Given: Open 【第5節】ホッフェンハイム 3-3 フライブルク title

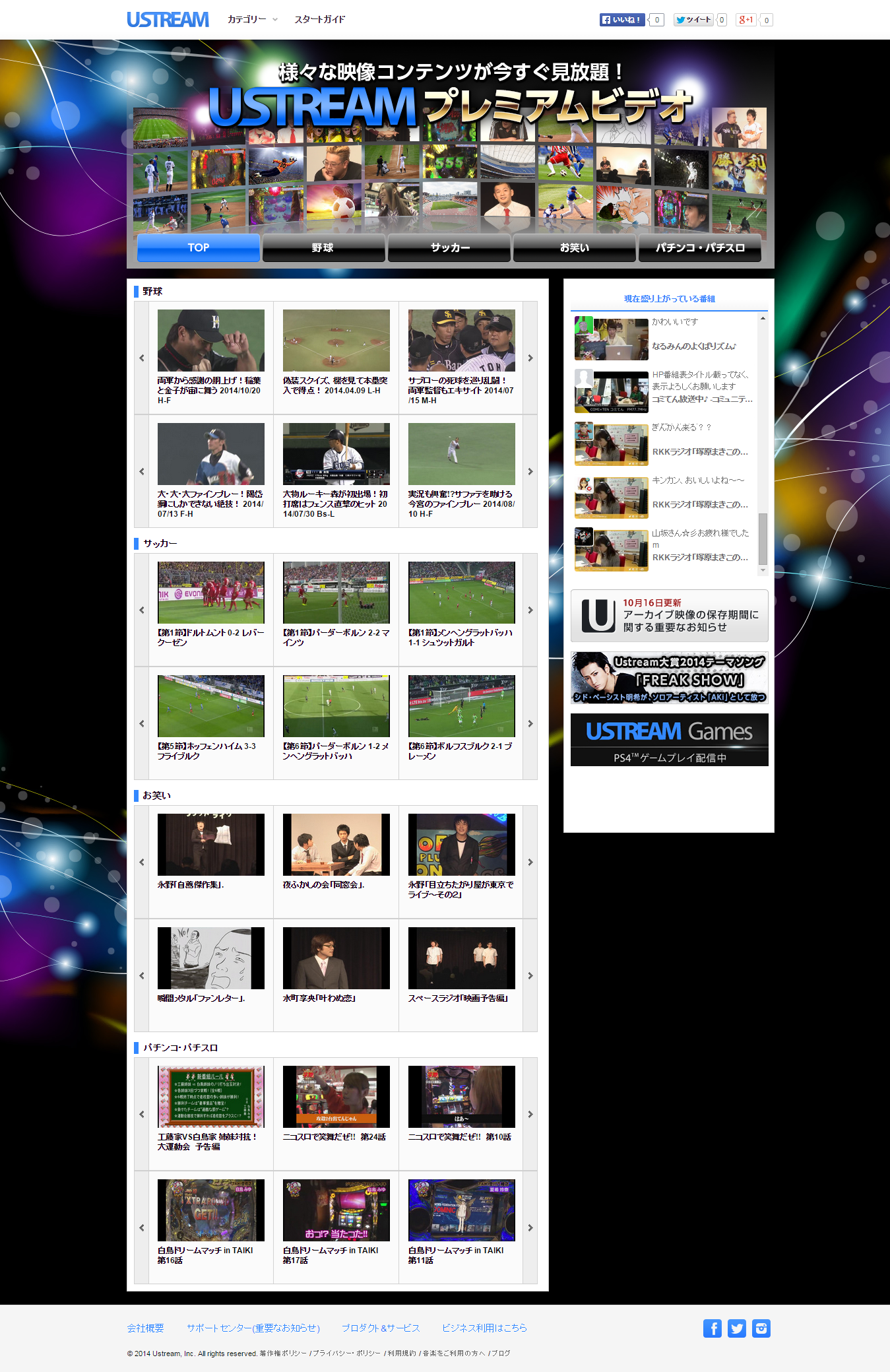Looking at the screenshot, I should (207, 751).
